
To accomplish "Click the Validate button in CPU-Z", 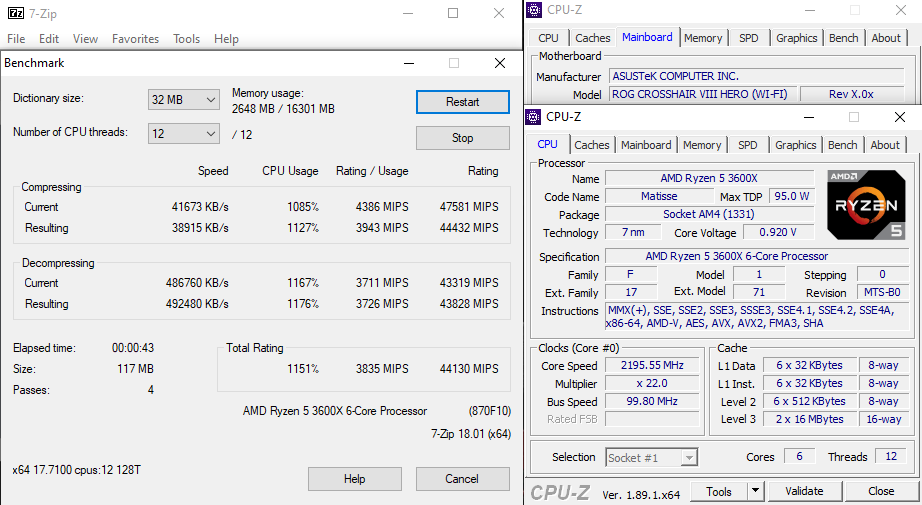I will 804,491.
